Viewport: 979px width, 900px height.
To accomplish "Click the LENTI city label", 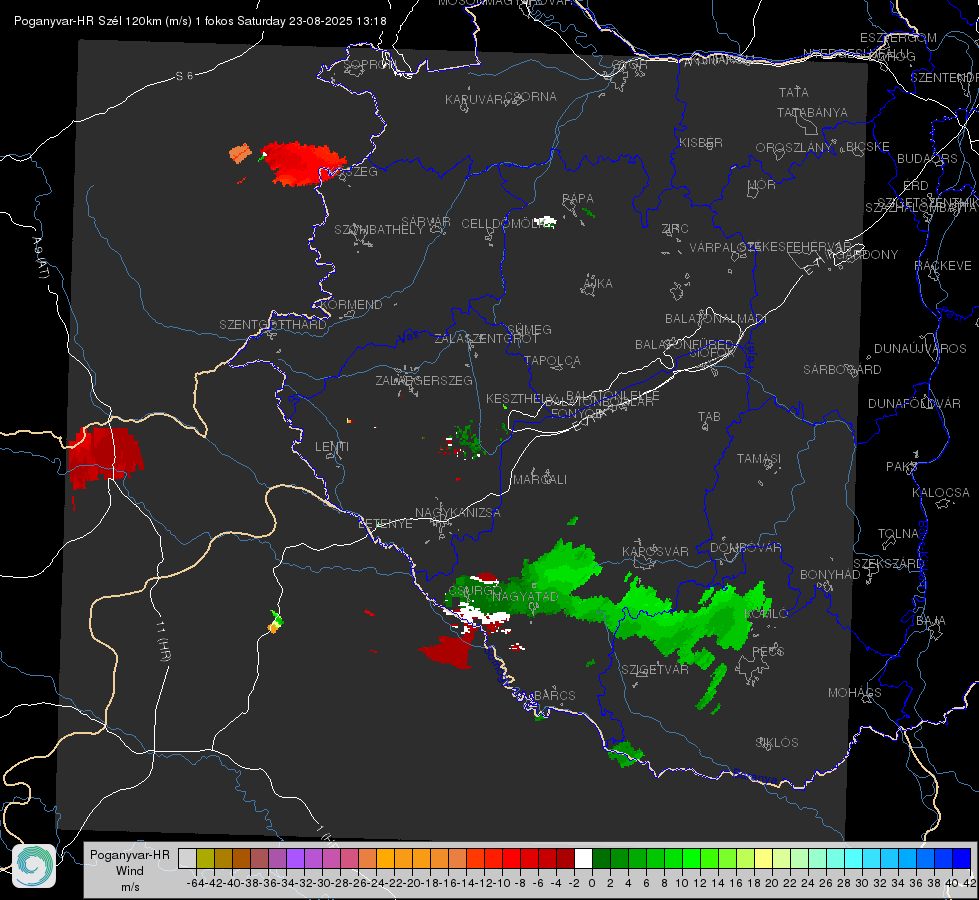I will click(332, 447).
